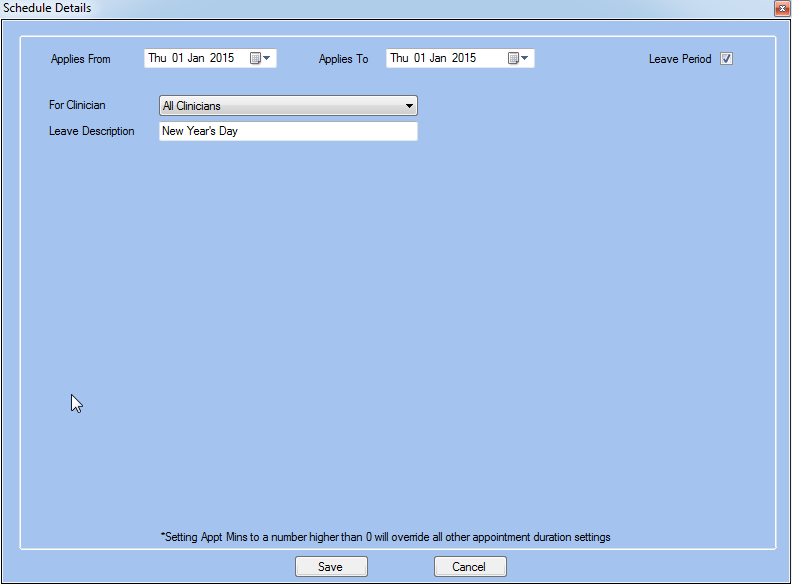Open the For Clinician dropdown list
The image size is (792, 585).
pyautogui.click(x=409, y=106)
